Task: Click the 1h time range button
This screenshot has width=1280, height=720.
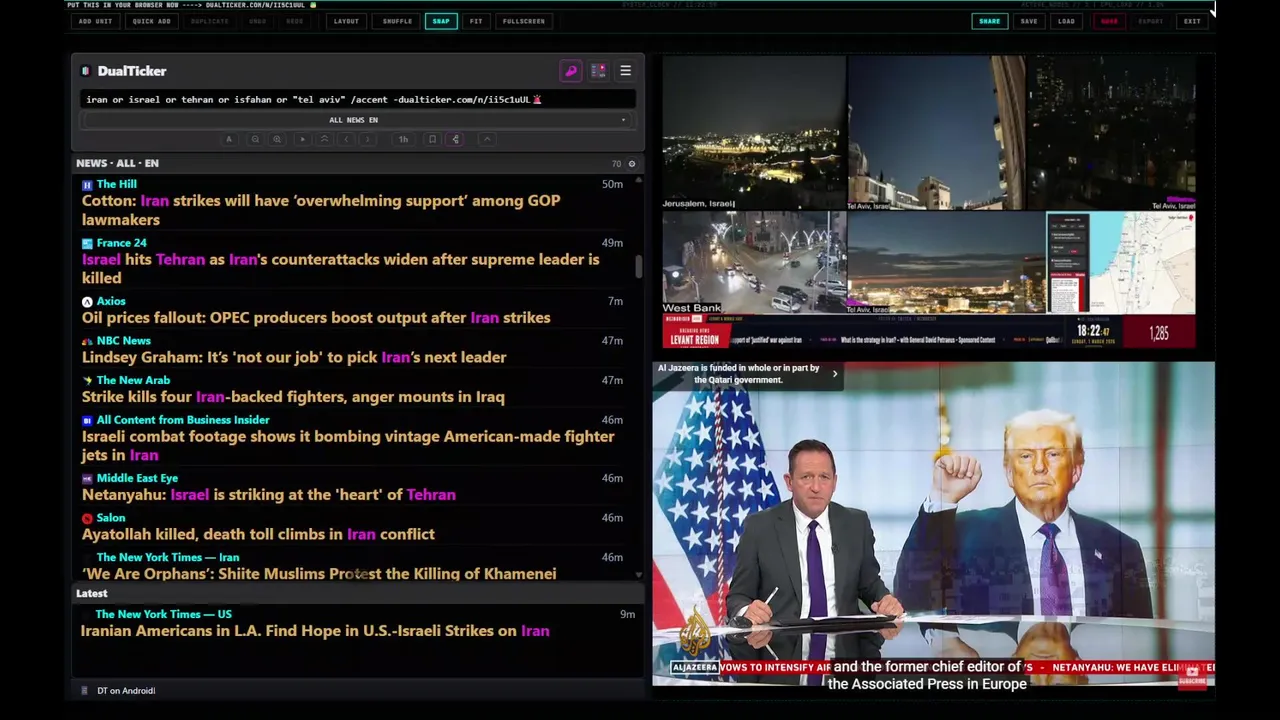Action: click(x=403, y=139)
